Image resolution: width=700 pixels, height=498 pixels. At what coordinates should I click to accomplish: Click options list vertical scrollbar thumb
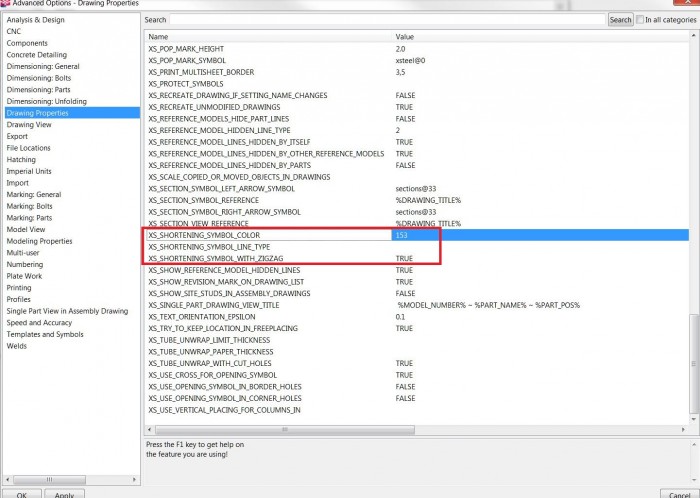point(694,364)
